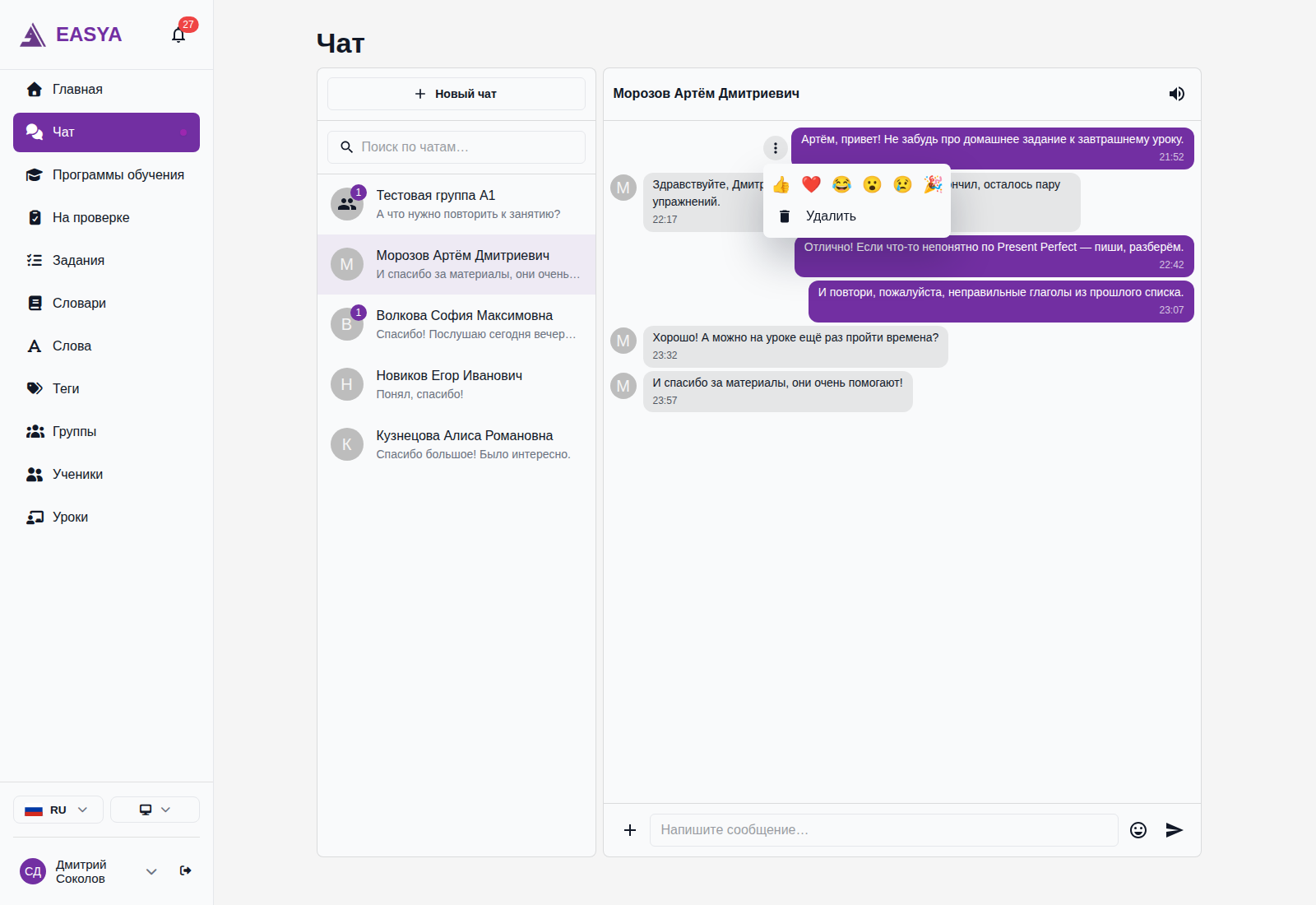React with the crying face emoji
The height and width of the screenshot is (905, 1316).
coord(902,184)
